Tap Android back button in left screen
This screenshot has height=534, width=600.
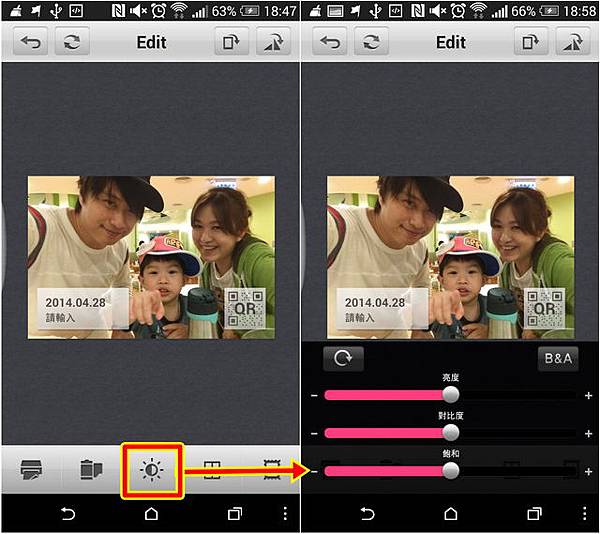pyautogui.click(x=68, y=514)
